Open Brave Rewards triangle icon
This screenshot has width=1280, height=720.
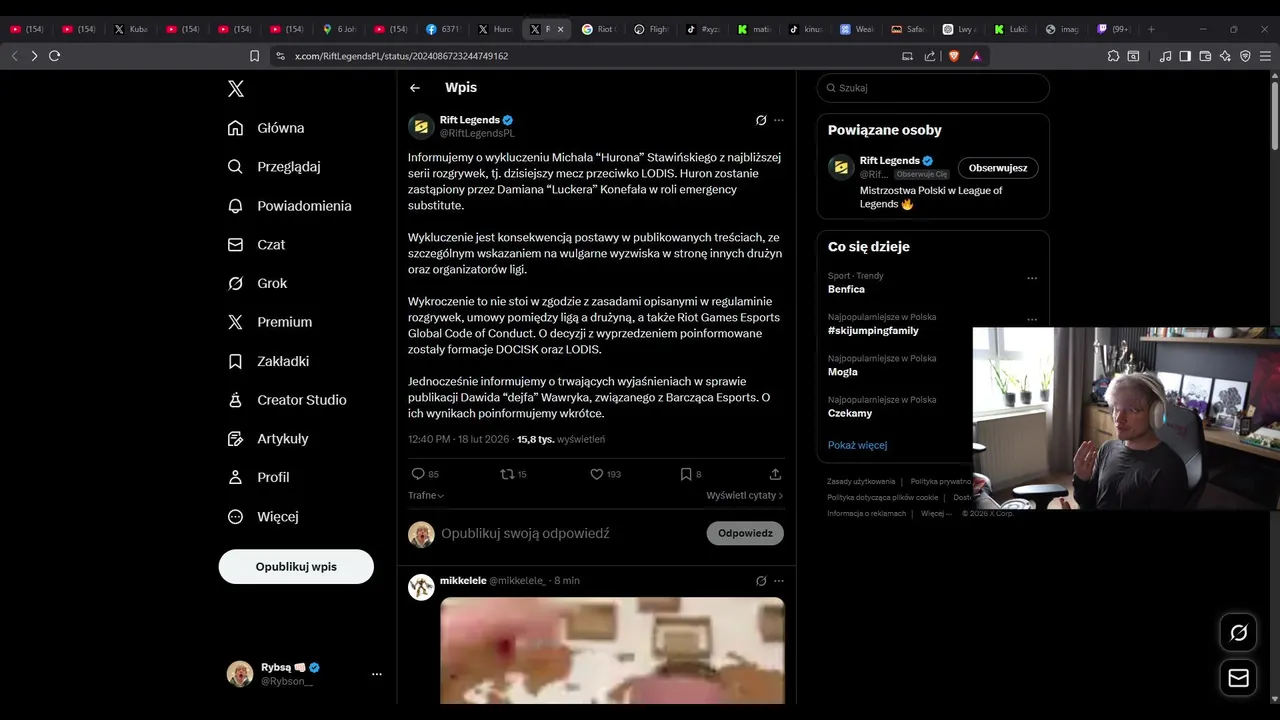(976, 56)
